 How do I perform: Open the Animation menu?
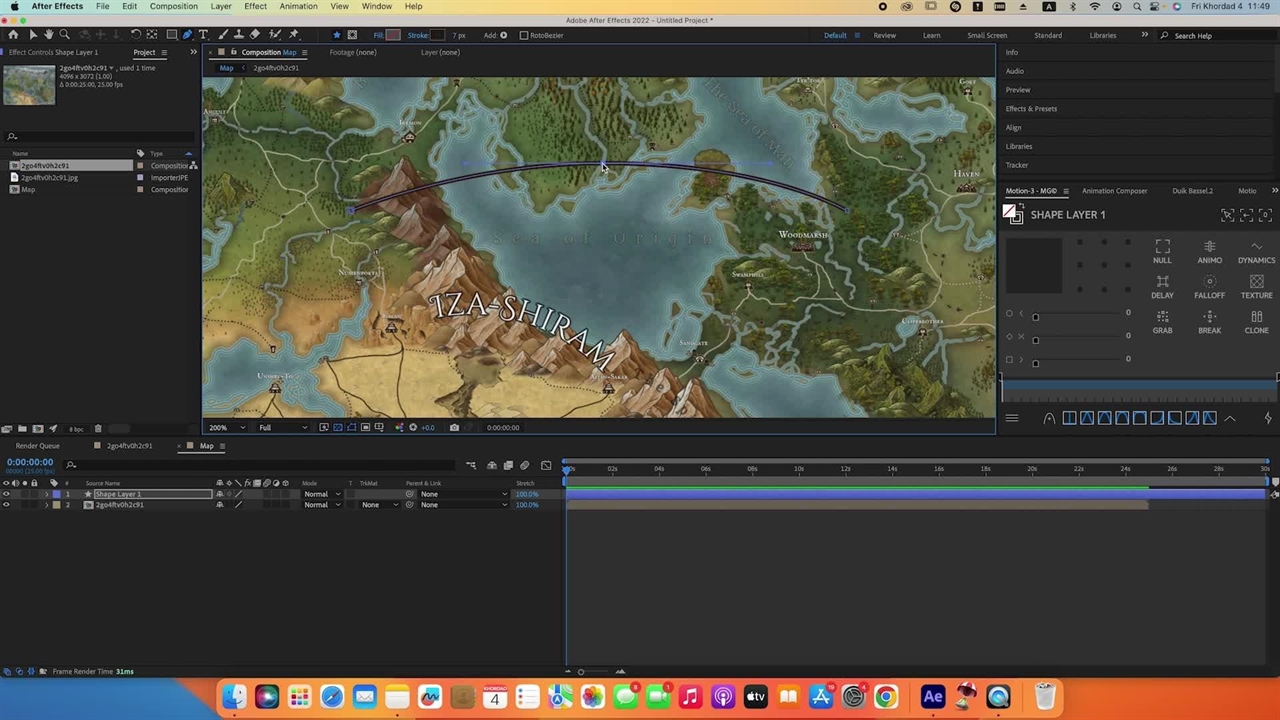(x=298, y=6)
